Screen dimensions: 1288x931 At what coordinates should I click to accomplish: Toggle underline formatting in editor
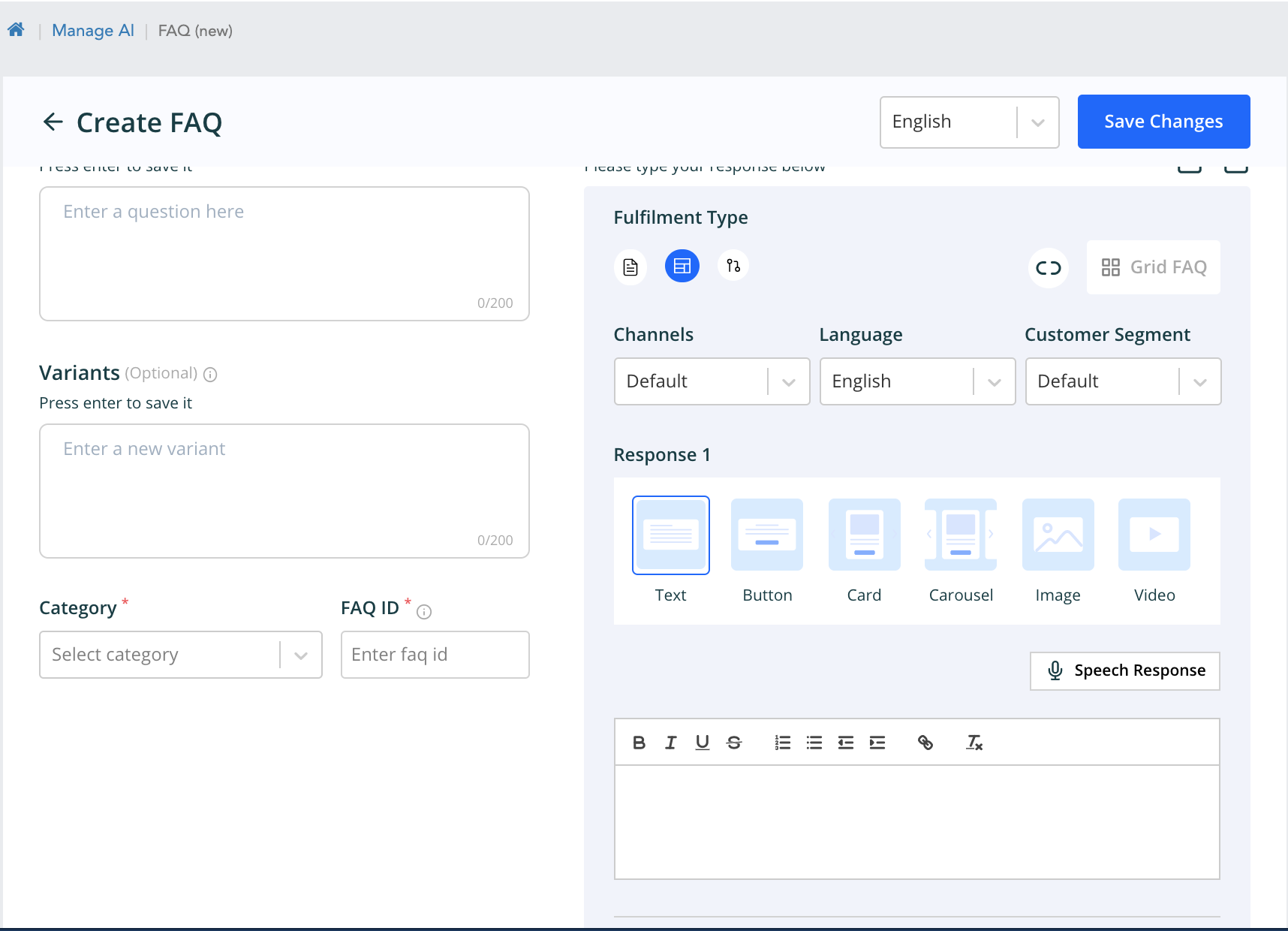point(703,743)
